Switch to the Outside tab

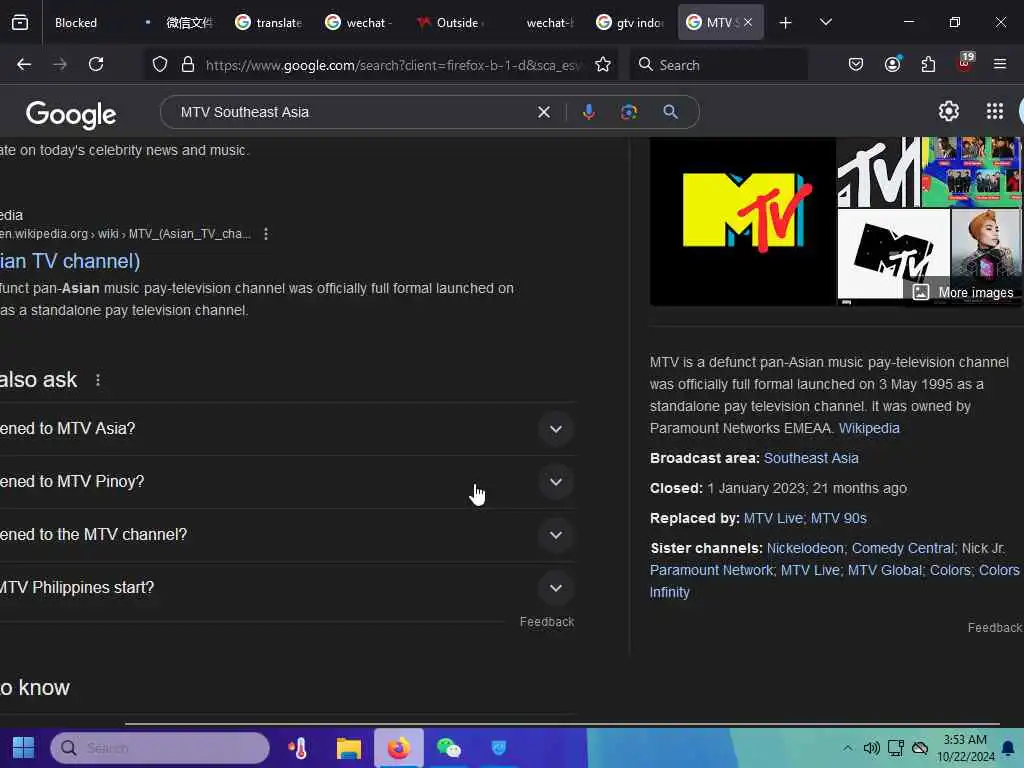click(450, 23)
